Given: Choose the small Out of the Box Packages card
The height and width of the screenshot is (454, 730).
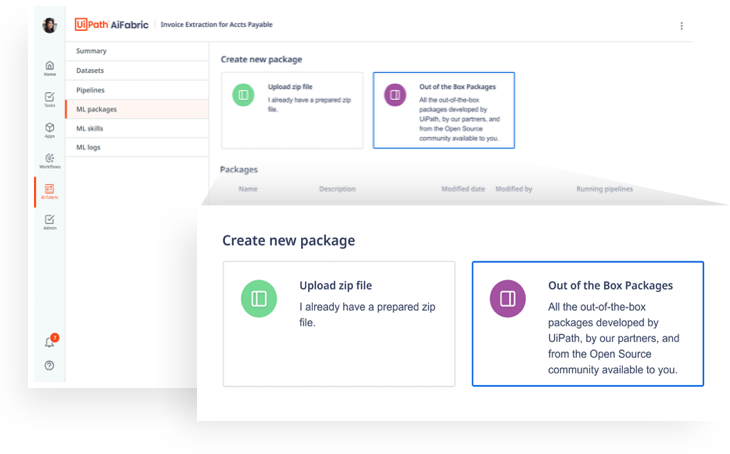Looking at the screenshot, I should [x=444, y=110].
